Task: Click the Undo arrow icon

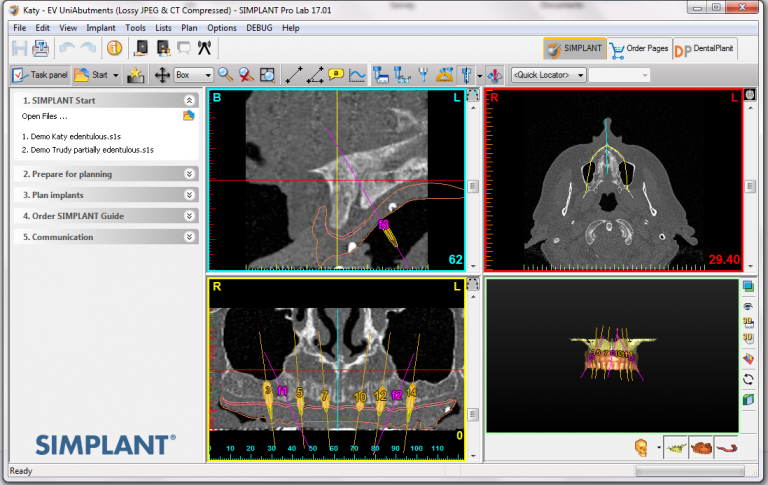Action: pyautogui.click(x=67, y=48)
